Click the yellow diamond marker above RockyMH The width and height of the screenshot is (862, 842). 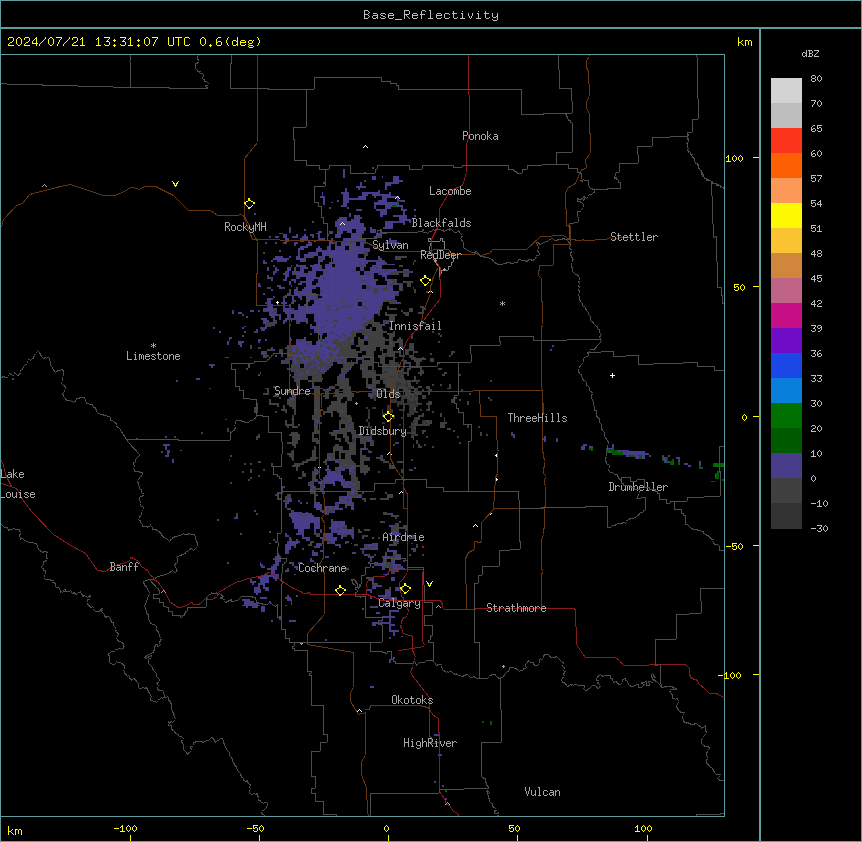pyautogui.click(x=250, y=204)
